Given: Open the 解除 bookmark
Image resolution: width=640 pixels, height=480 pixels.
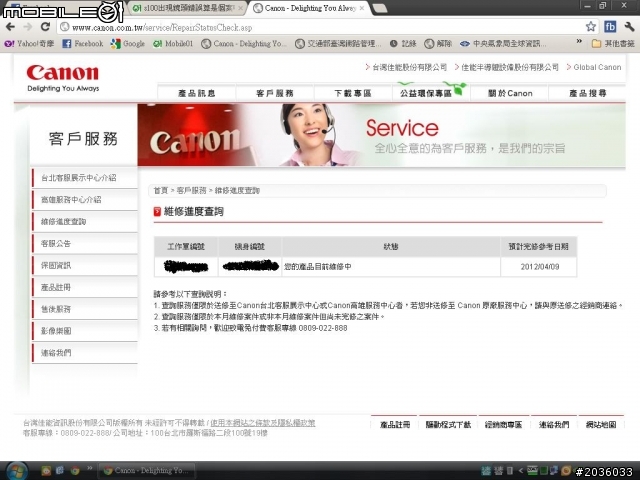Looking at the screenshot, I should [x=438, y=43].
